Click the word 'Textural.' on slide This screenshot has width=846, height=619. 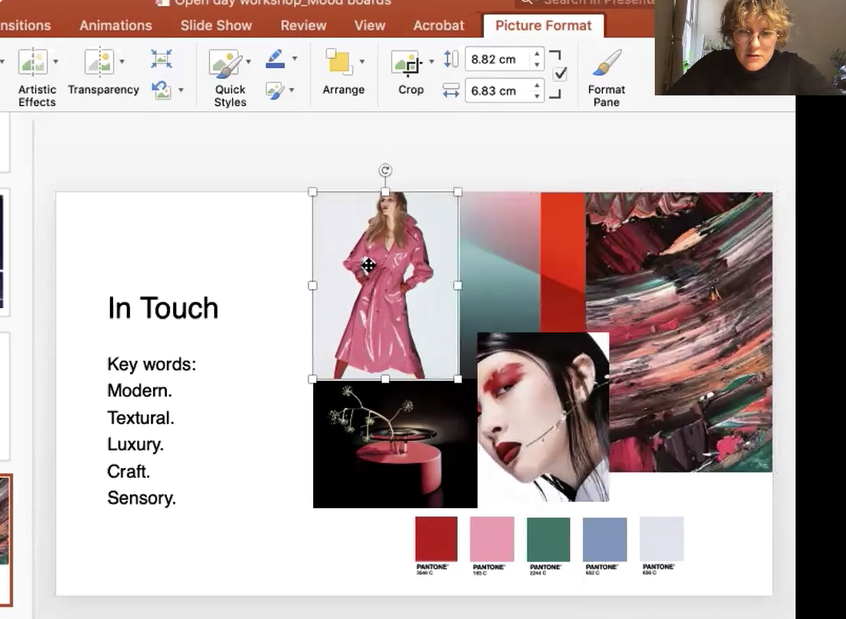141,418
